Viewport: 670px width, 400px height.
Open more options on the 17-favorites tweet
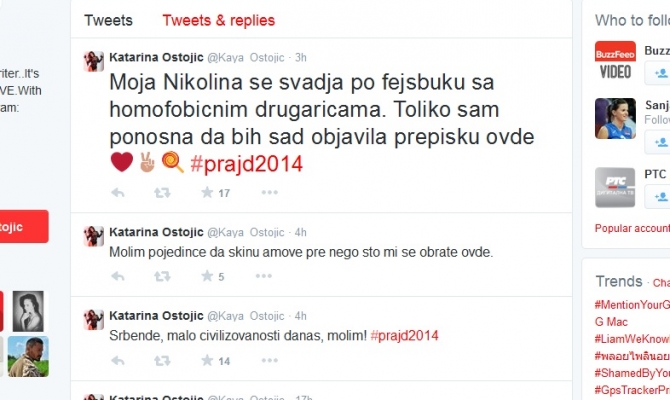tap(270, 192)
